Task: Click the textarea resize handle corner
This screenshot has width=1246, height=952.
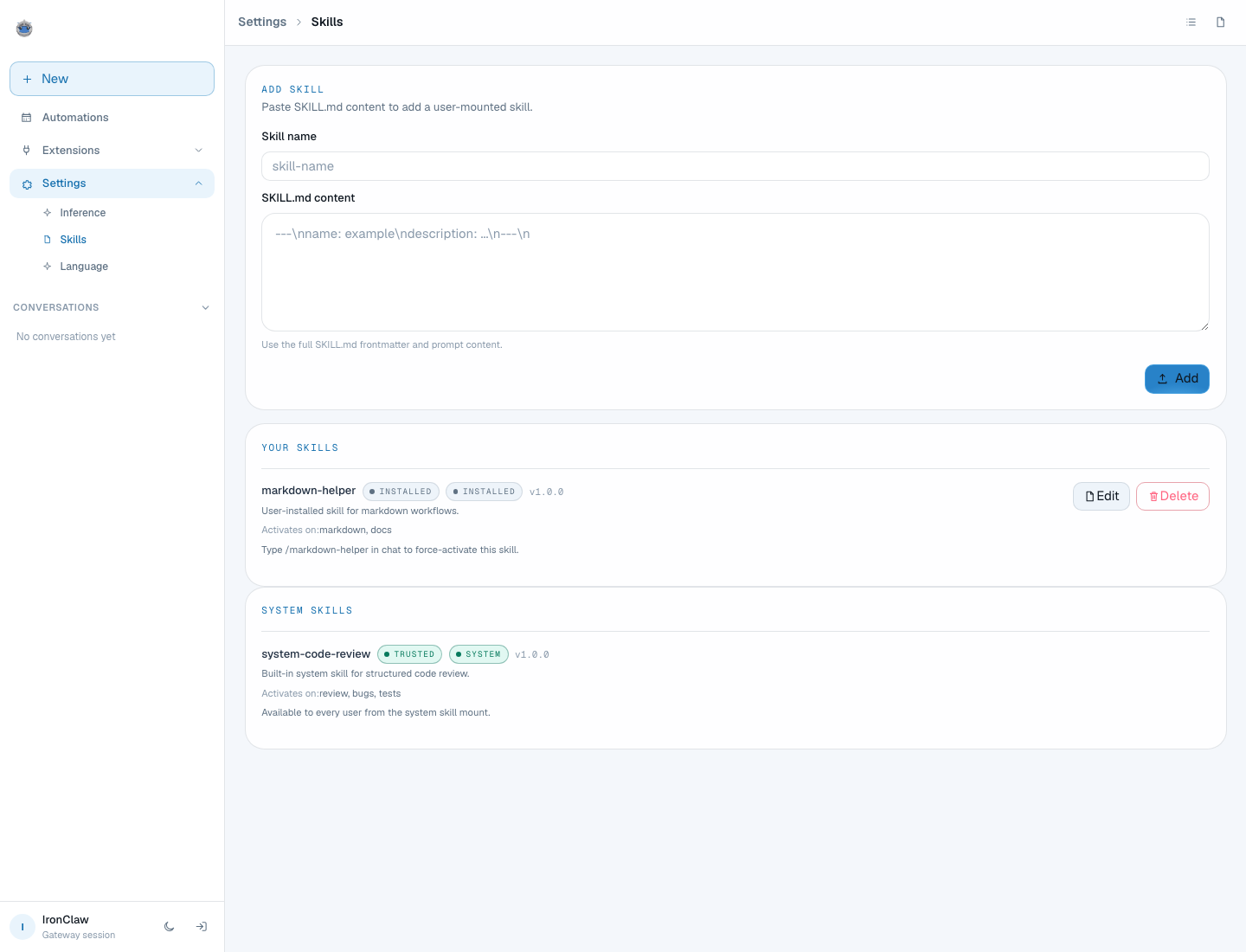Action: [x=1204, y=325]
